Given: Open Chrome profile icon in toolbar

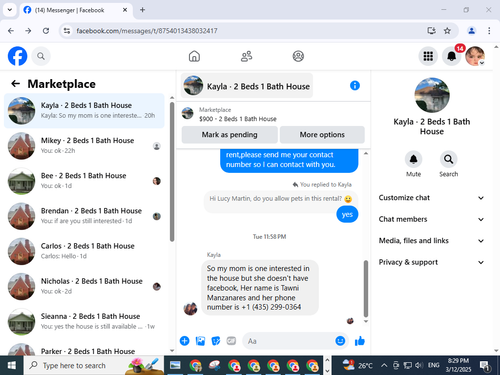Looking at the screenshot, I should tap(471, 31).
